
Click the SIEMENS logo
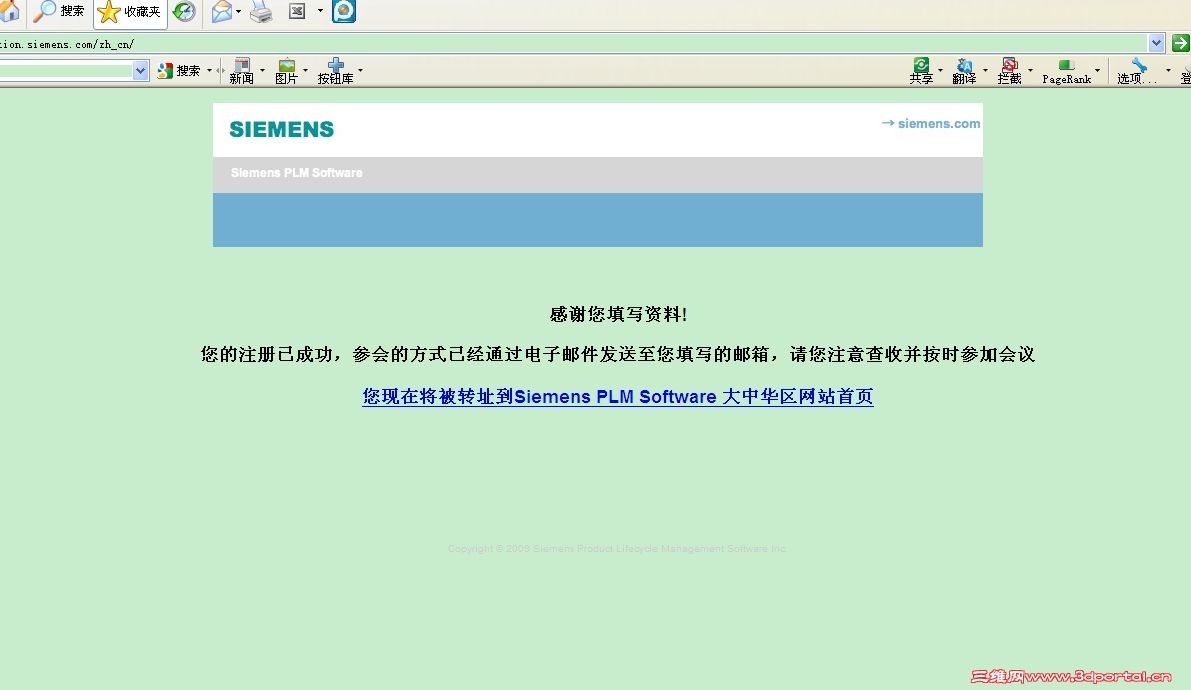coord(282,129)
